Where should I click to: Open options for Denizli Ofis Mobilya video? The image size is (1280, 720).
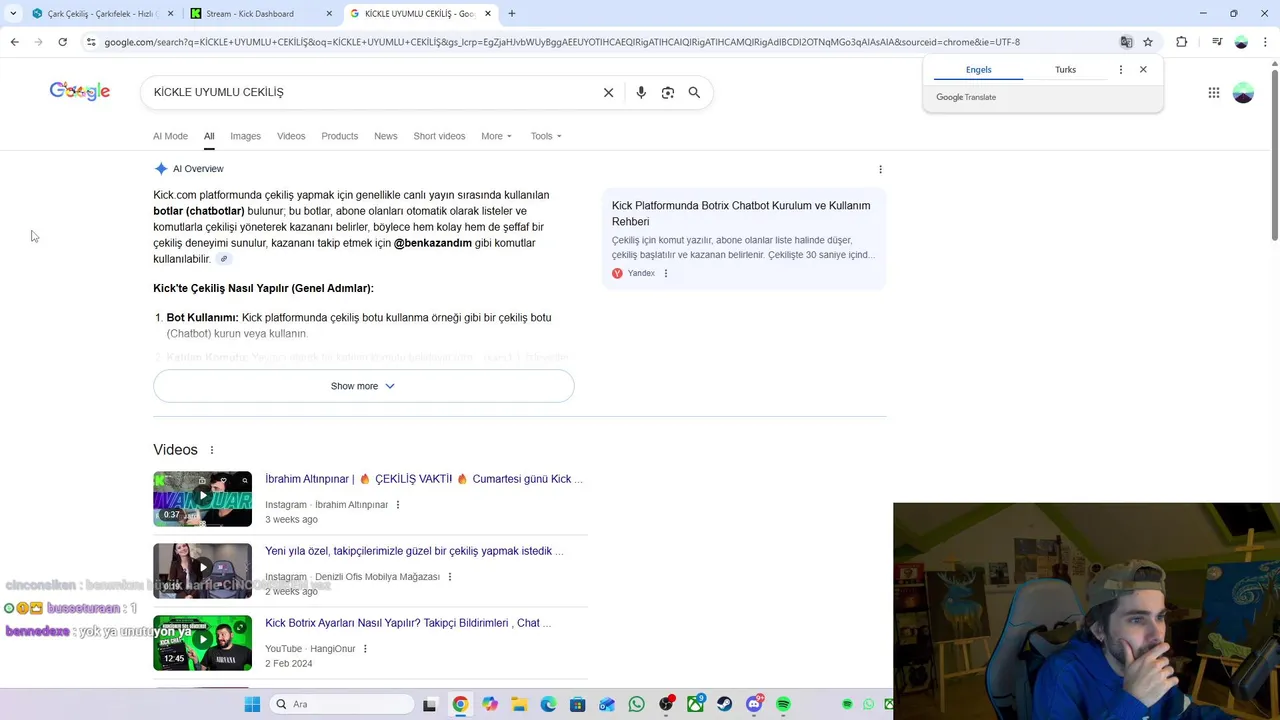click(449, 577)
